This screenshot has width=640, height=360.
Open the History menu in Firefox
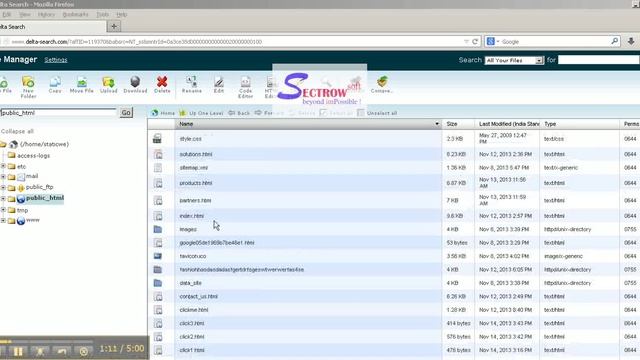pos(46,15)
